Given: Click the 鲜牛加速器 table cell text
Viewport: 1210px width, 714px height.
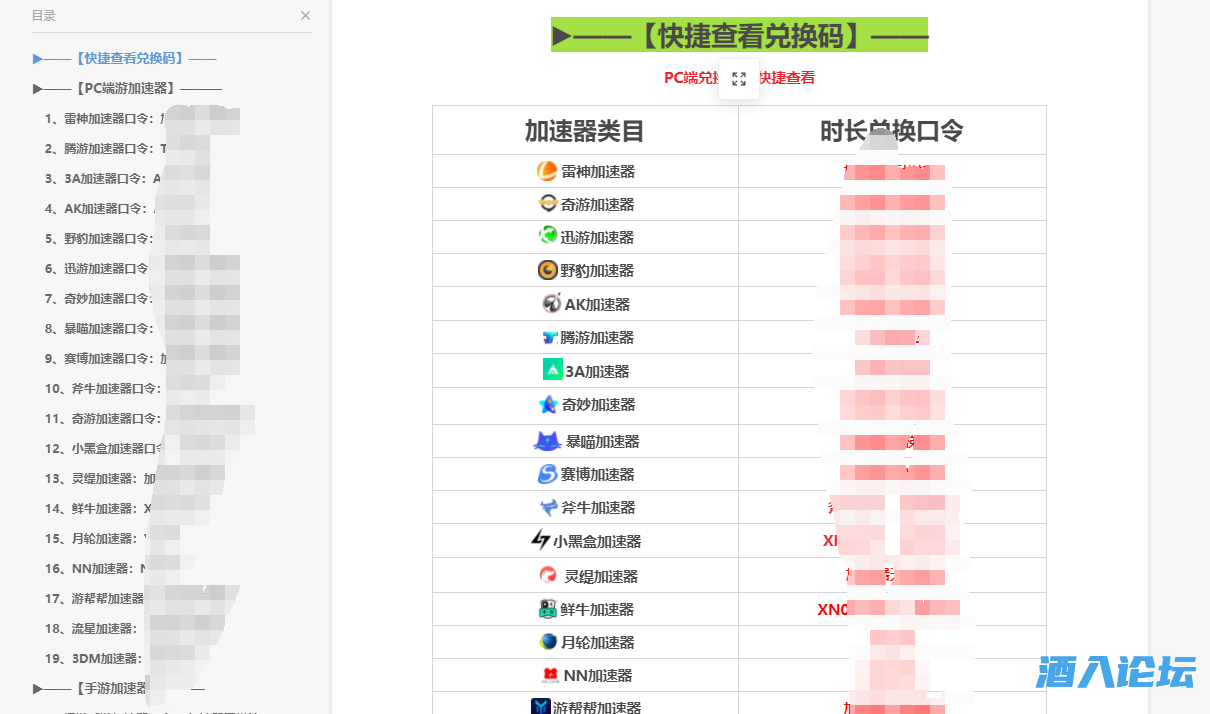Looking at the screenshot, I should coord(598,609).
